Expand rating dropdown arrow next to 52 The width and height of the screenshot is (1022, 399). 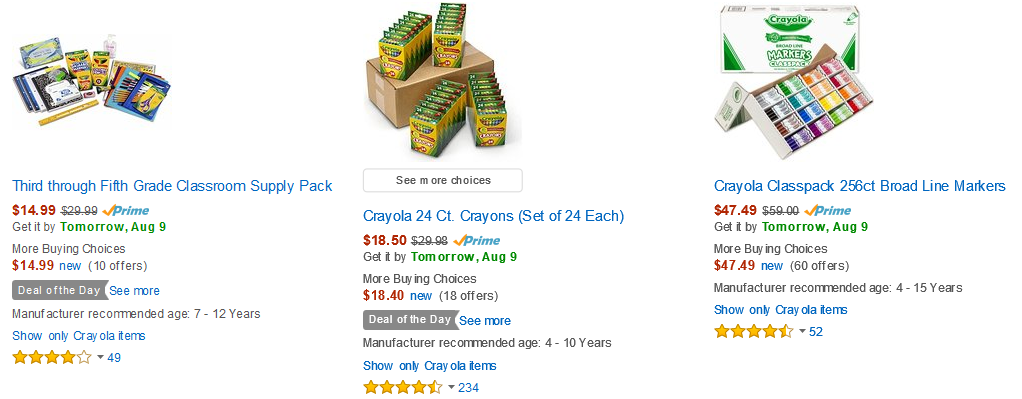(x=802, y=331)
